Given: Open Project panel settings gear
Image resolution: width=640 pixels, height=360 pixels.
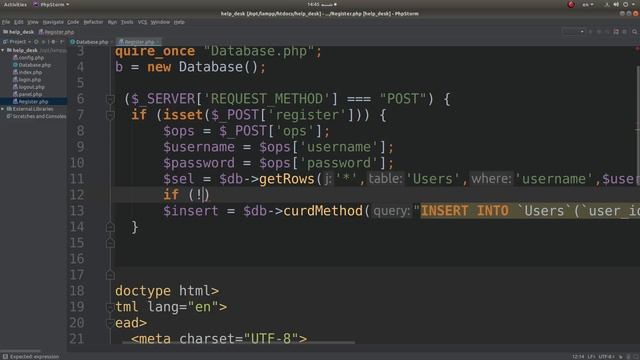Looking at the screenshot, I should pyautogui.click(x=54, y=42).
